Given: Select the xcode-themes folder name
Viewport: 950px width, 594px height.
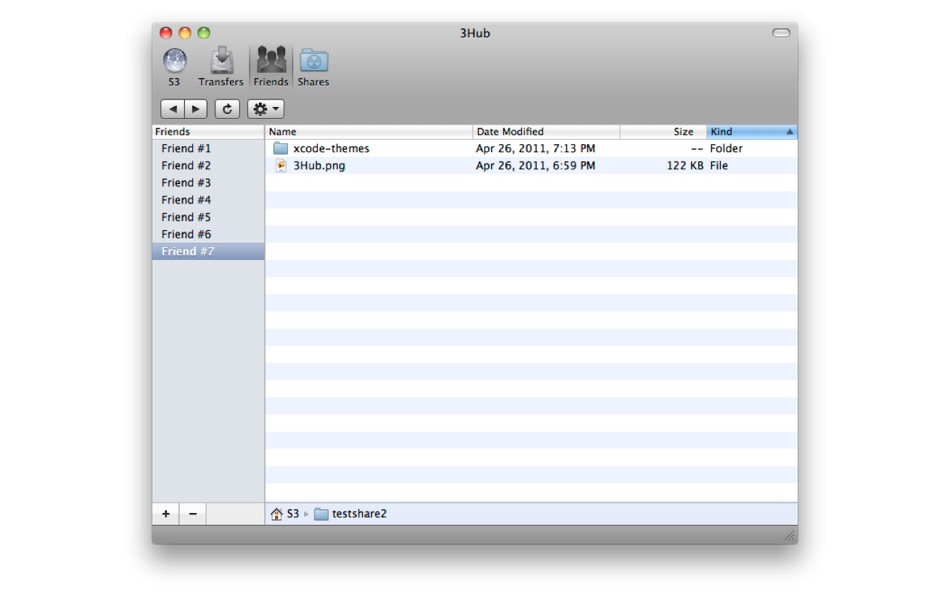Looking at the screenshot, I should (331, 148).
